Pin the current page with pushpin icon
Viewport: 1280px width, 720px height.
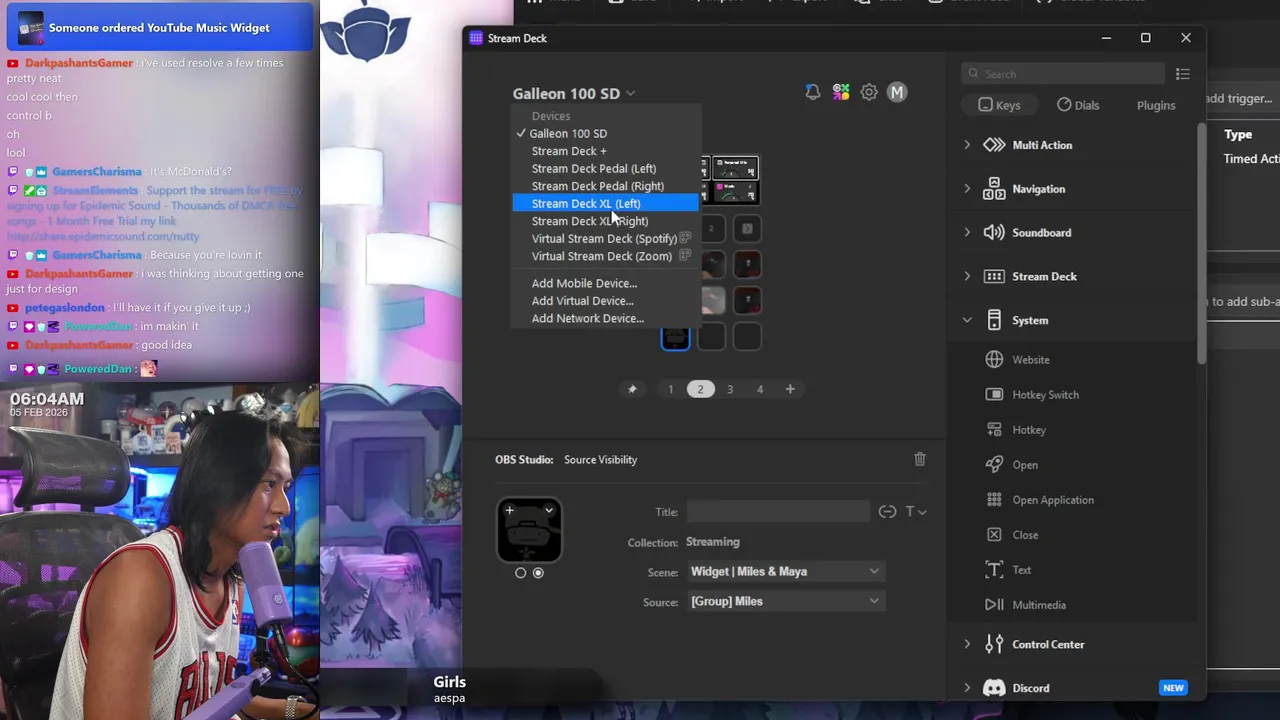pos(632,389)
